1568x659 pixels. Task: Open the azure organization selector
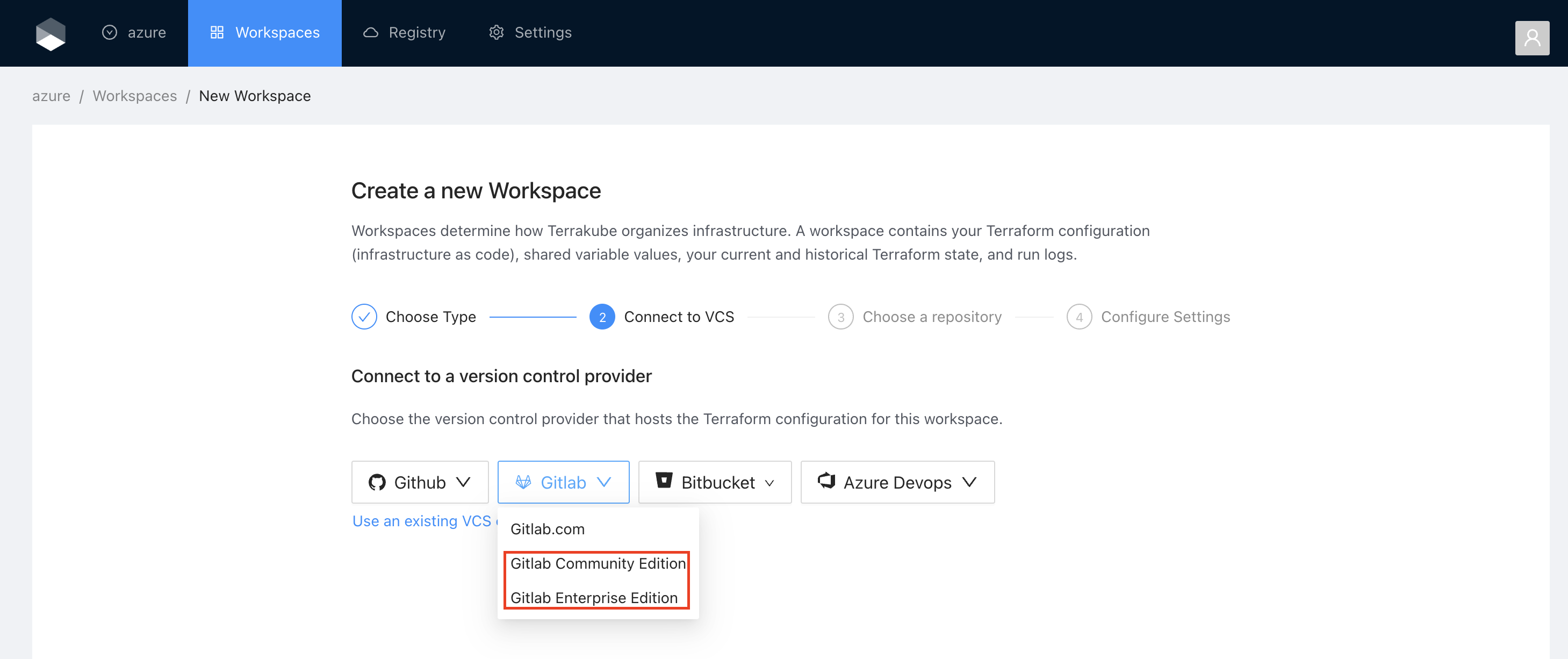coord(134,32)
